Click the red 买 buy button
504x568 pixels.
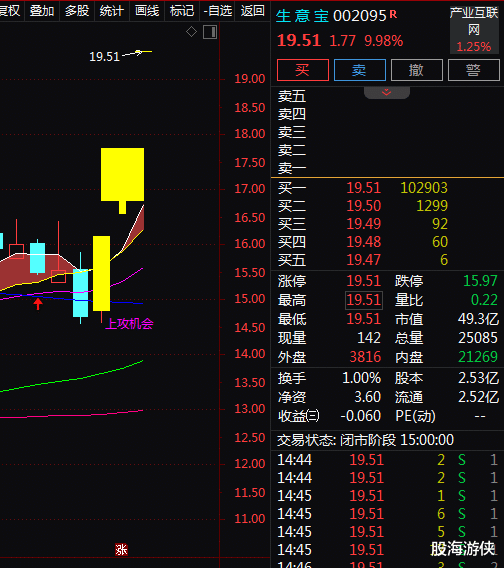[x=303, y=70]
